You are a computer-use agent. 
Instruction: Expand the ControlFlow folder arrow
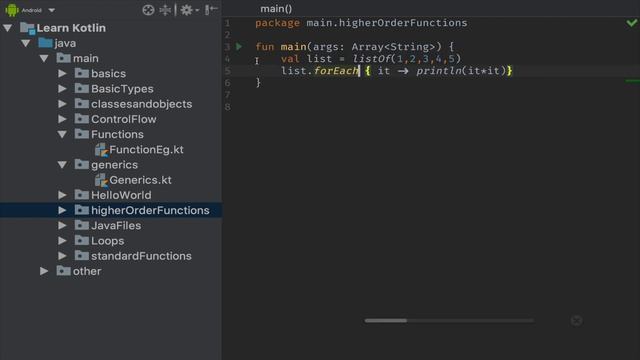(x=62, y=119)
